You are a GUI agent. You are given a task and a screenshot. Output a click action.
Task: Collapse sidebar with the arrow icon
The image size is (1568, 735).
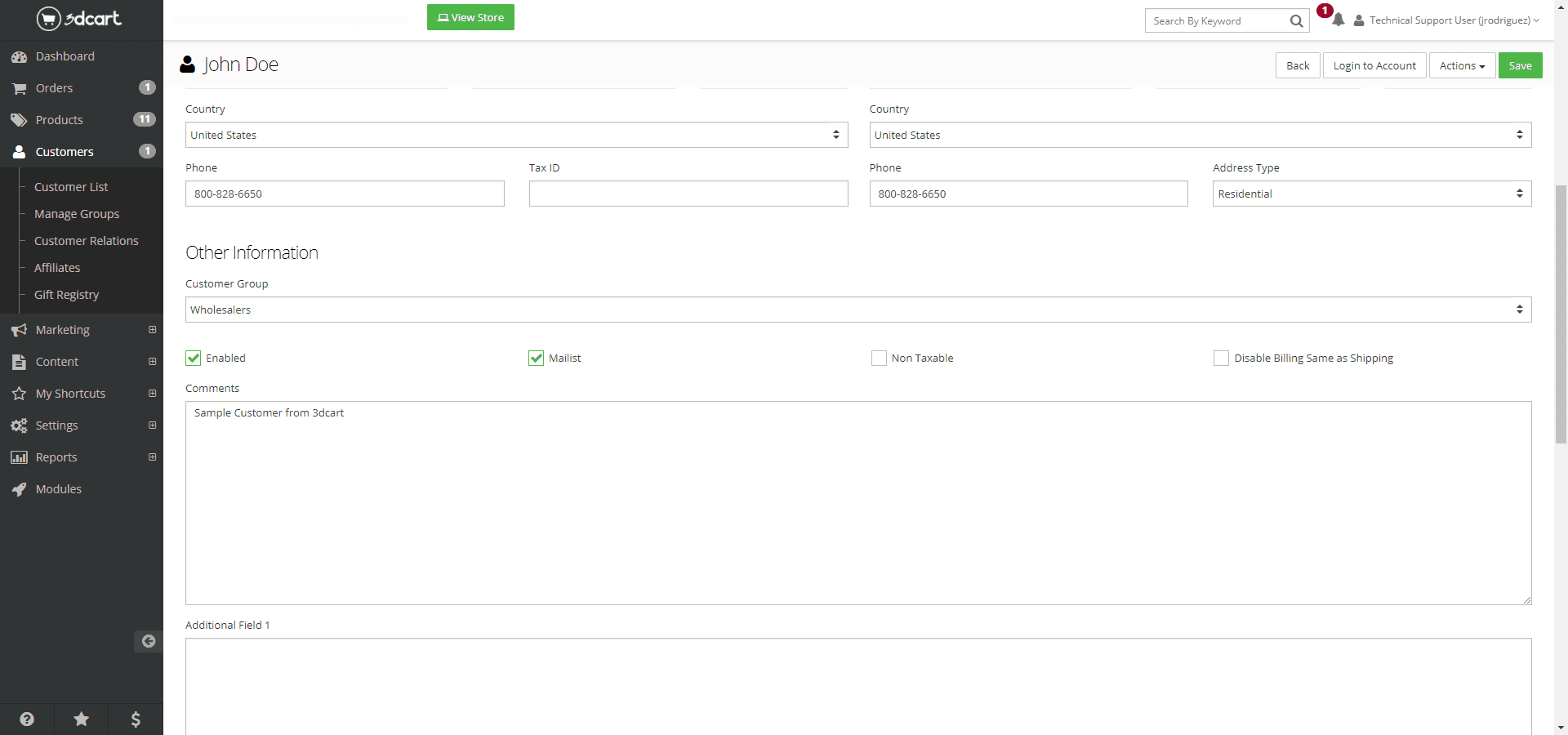(149, 641)
